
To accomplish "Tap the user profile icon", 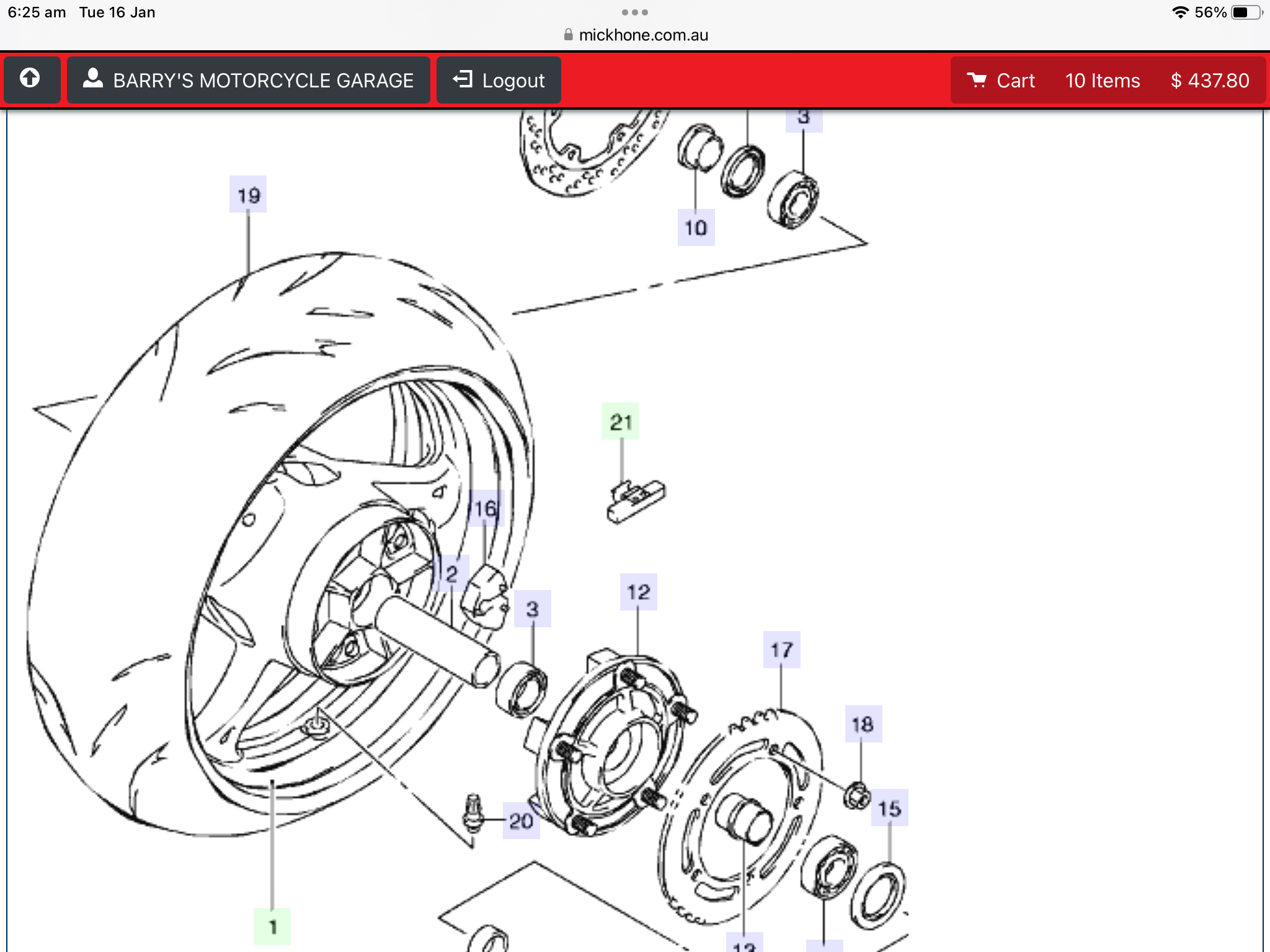I will [93, 79].
